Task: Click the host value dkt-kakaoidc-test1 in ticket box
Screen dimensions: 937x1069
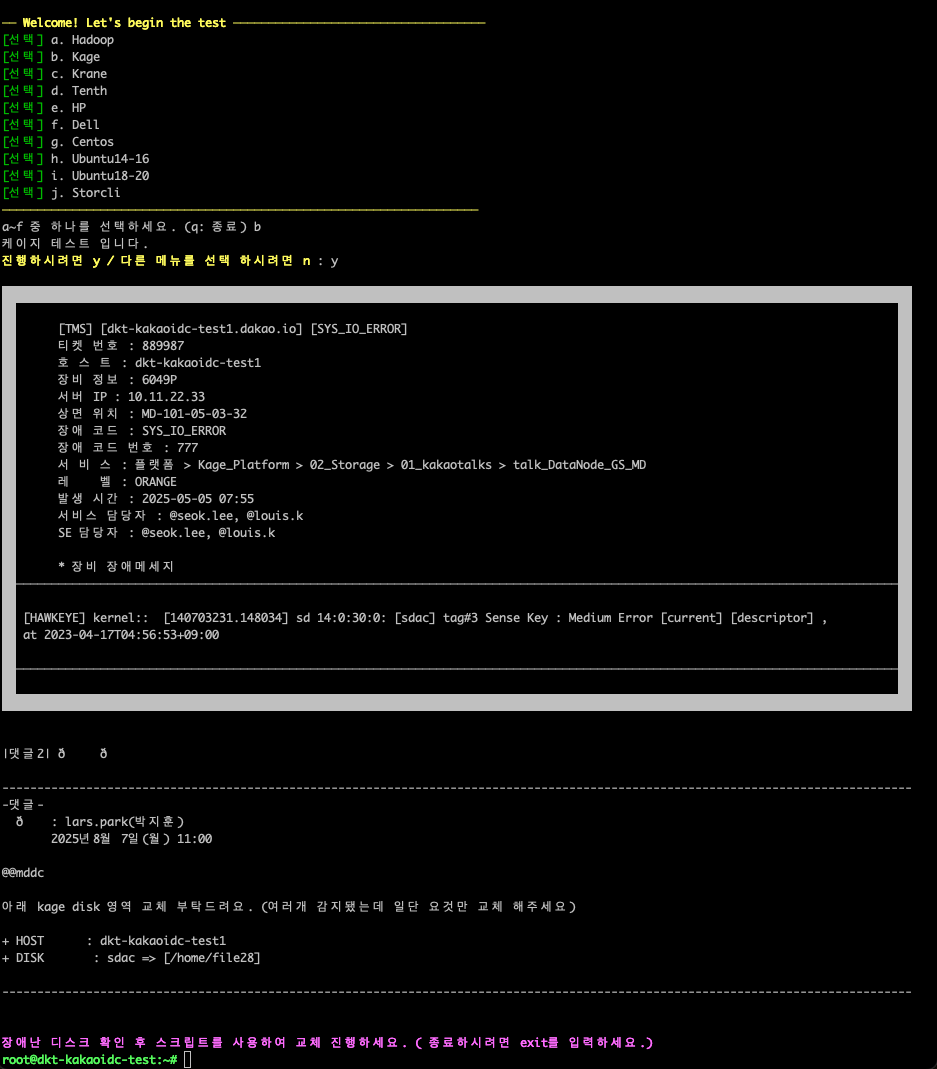Action: 198,363
